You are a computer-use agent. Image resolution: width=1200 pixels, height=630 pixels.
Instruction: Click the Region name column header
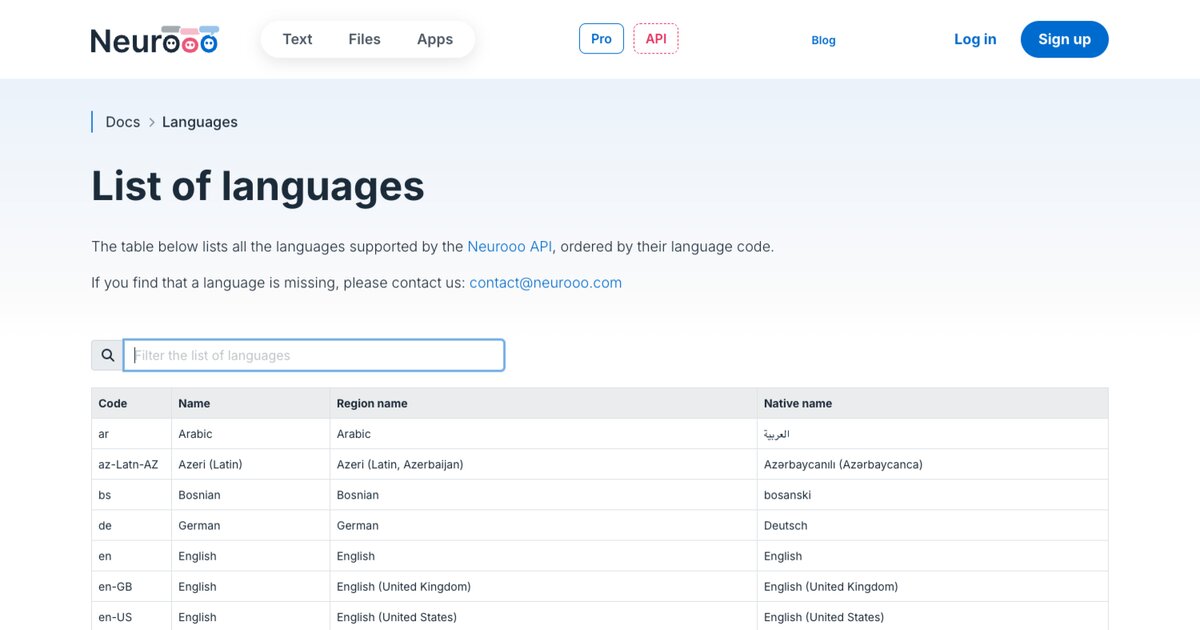[544, 403]
